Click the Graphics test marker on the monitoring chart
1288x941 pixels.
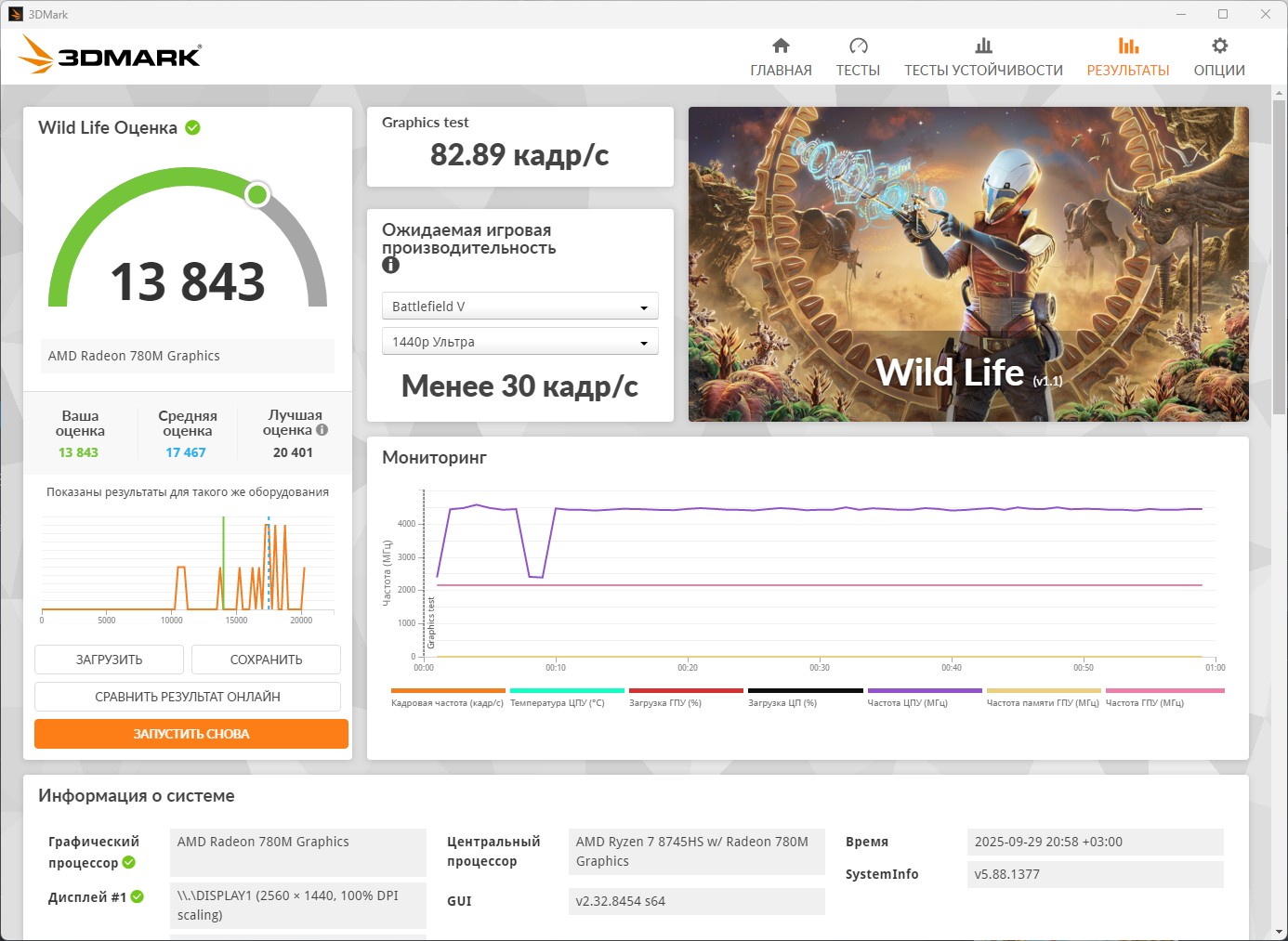coord(431,622)
